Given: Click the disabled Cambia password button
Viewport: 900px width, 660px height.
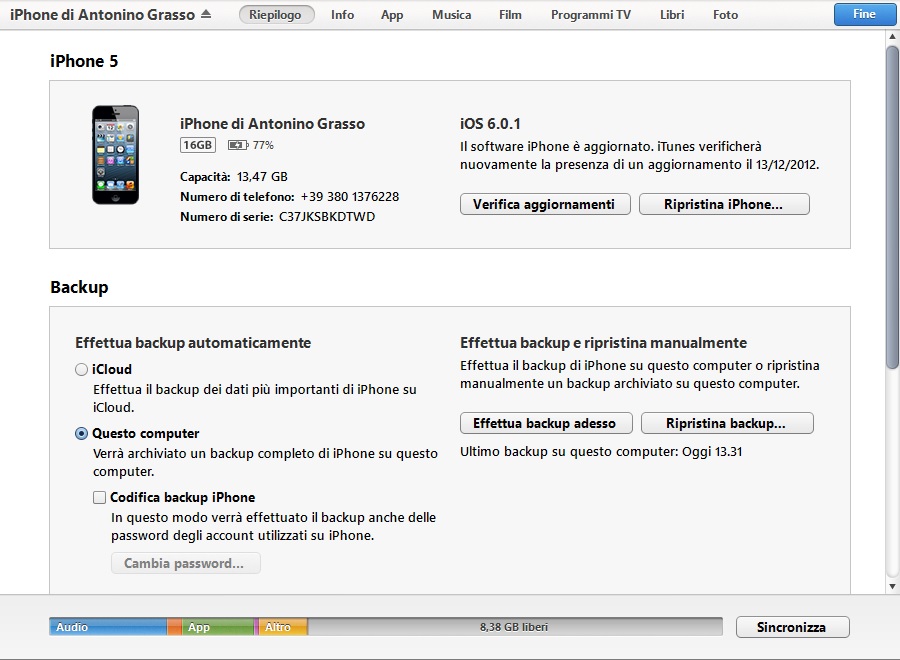Looking at the screenshot, I should [186, 563].
